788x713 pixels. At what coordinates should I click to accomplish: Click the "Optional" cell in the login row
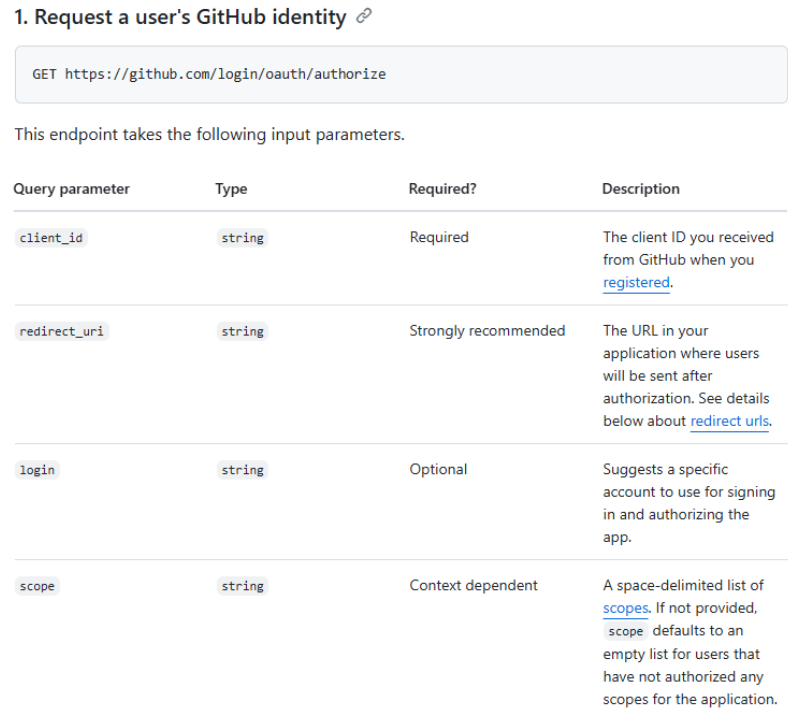[x=438, y=469]
